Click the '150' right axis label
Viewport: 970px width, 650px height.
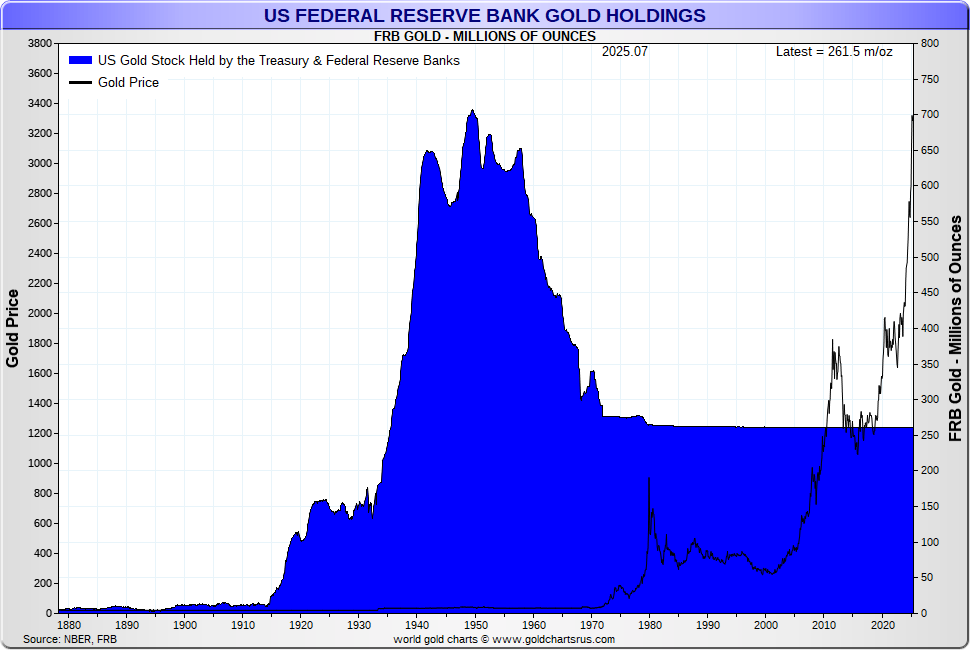coord(930,507)
